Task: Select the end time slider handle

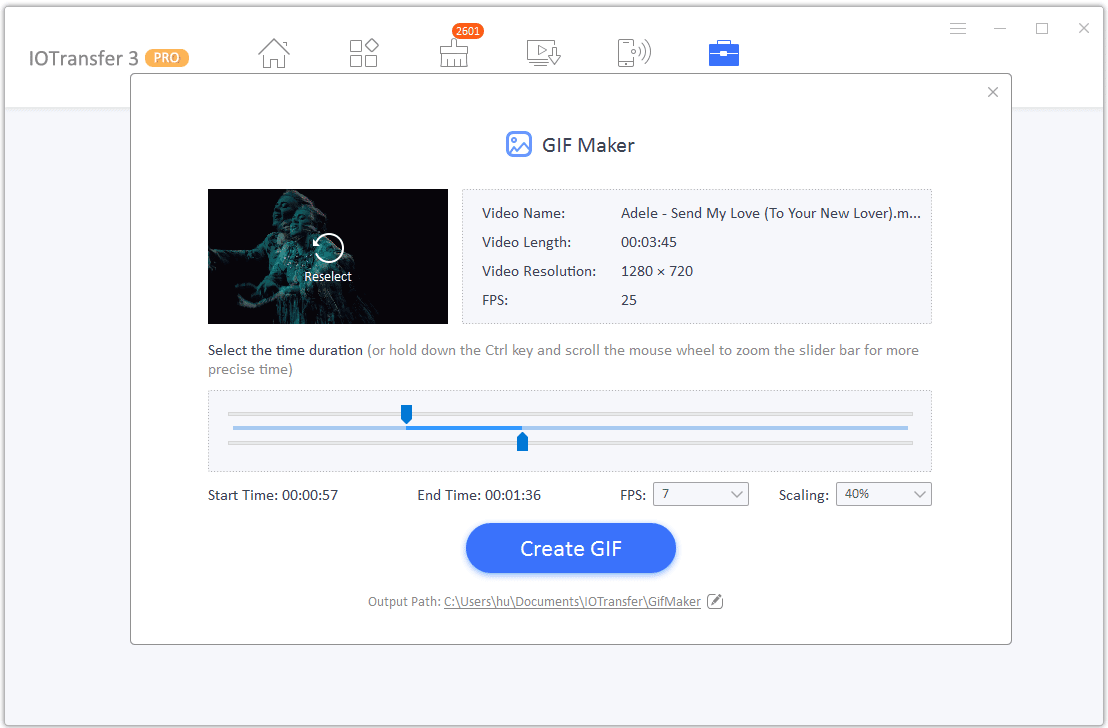Action: click(521, 441)
